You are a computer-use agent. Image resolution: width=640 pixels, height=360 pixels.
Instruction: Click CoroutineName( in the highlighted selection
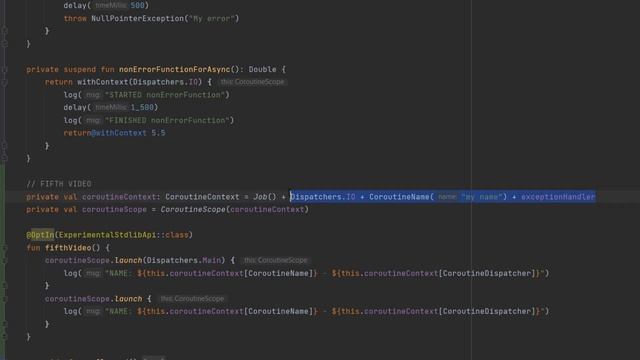coord(402,197)
